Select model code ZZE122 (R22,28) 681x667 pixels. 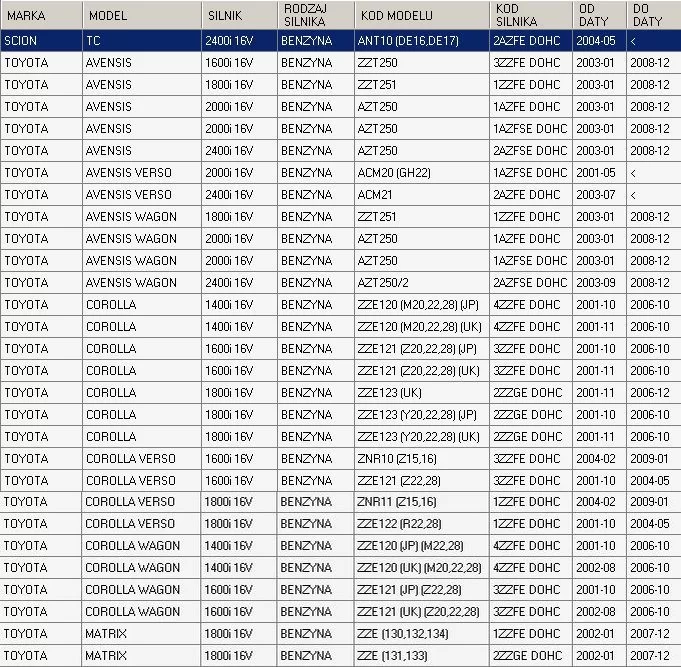(421, 524)
